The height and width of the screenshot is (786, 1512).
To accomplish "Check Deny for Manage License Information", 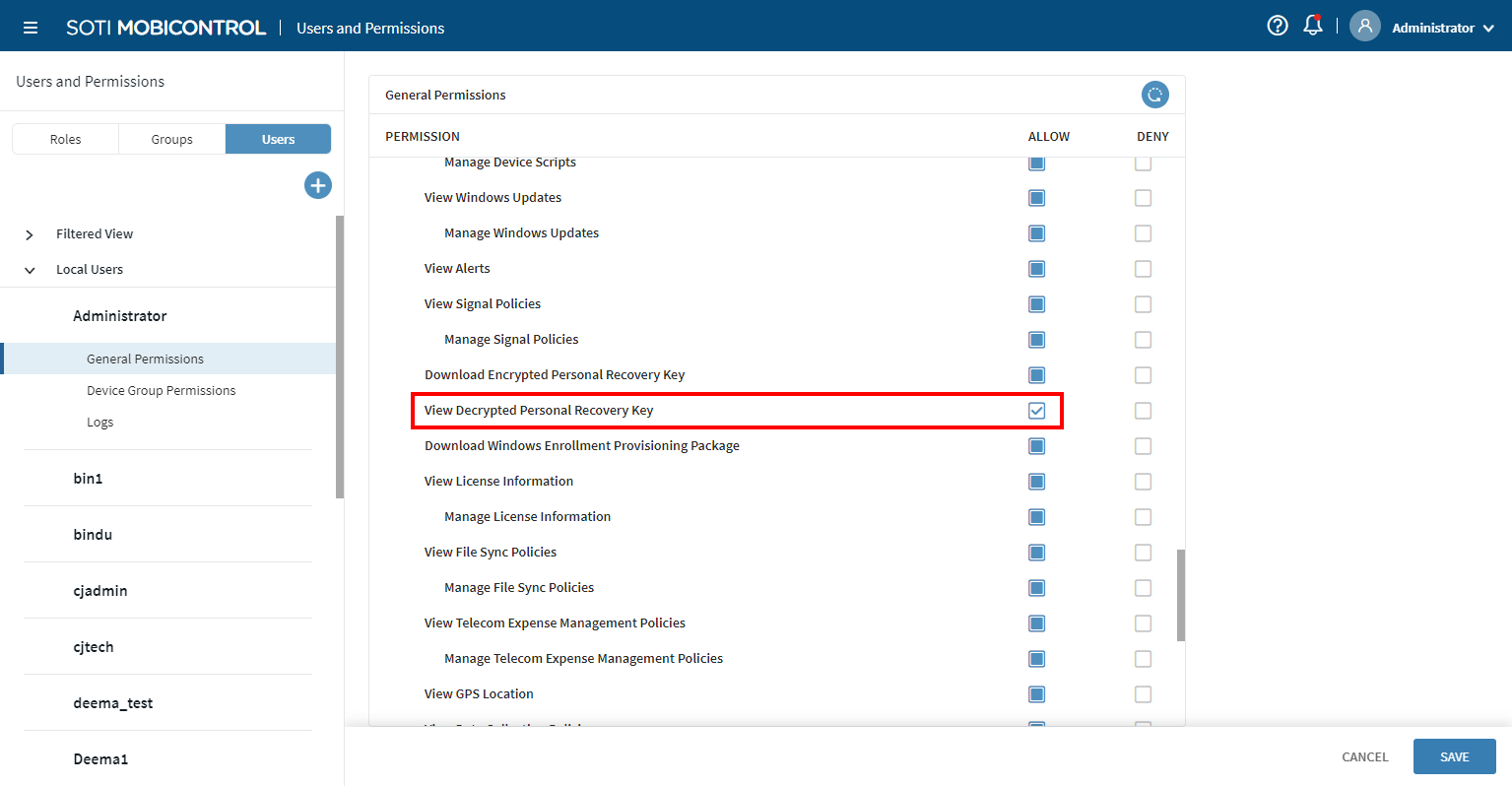I will tap(1143, 517).
